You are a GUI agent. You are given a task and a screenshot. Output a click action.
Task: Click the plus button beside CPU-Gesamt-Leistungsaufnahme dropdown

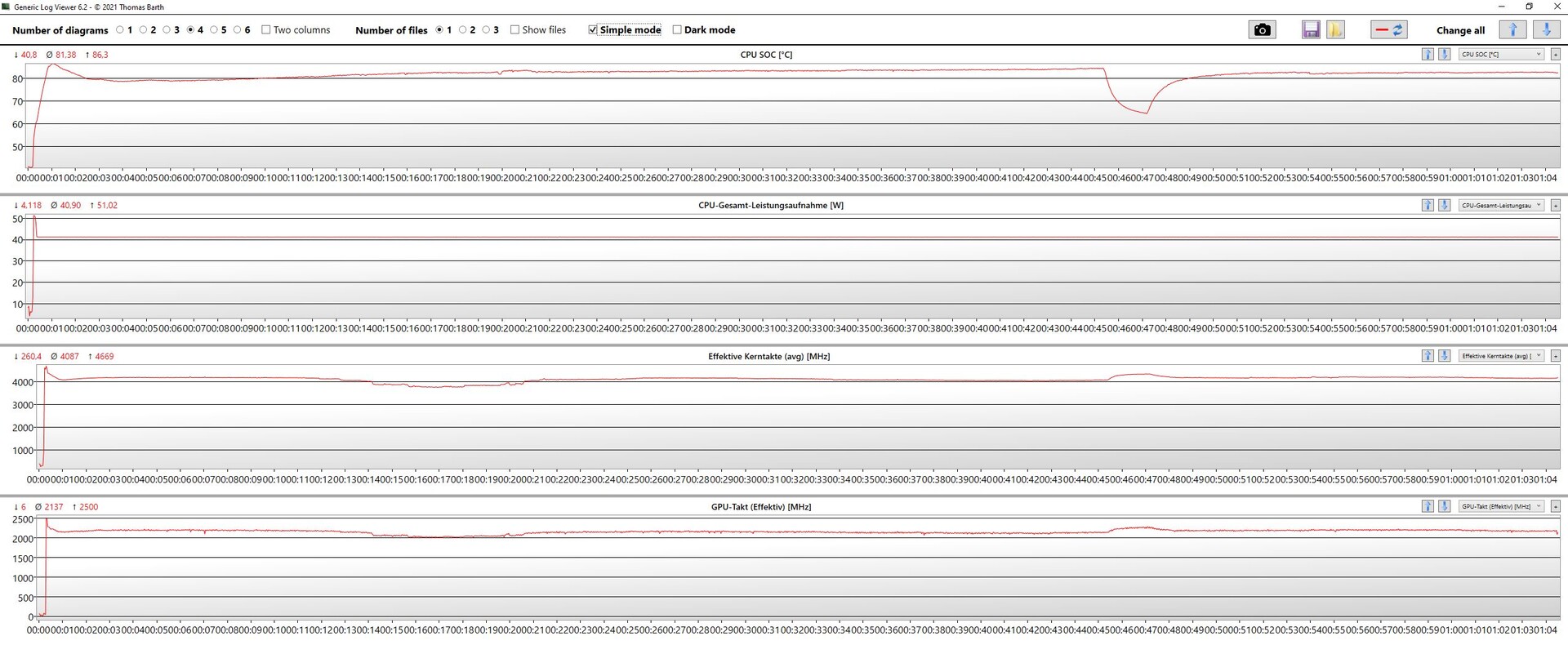pyautogui.click(x=1555, y=206)
